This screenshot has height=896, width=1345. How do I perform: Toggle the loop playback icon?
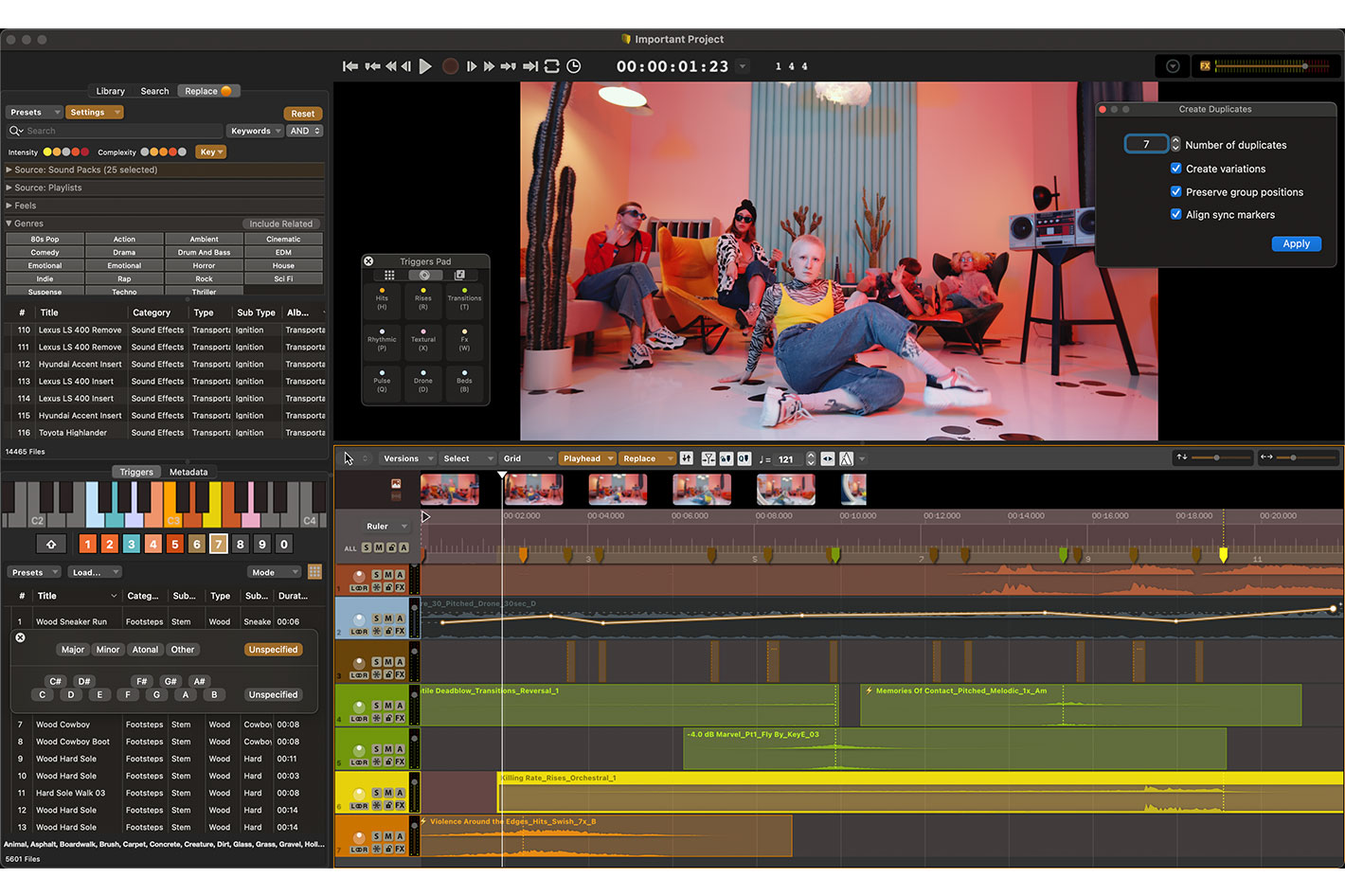552,66
